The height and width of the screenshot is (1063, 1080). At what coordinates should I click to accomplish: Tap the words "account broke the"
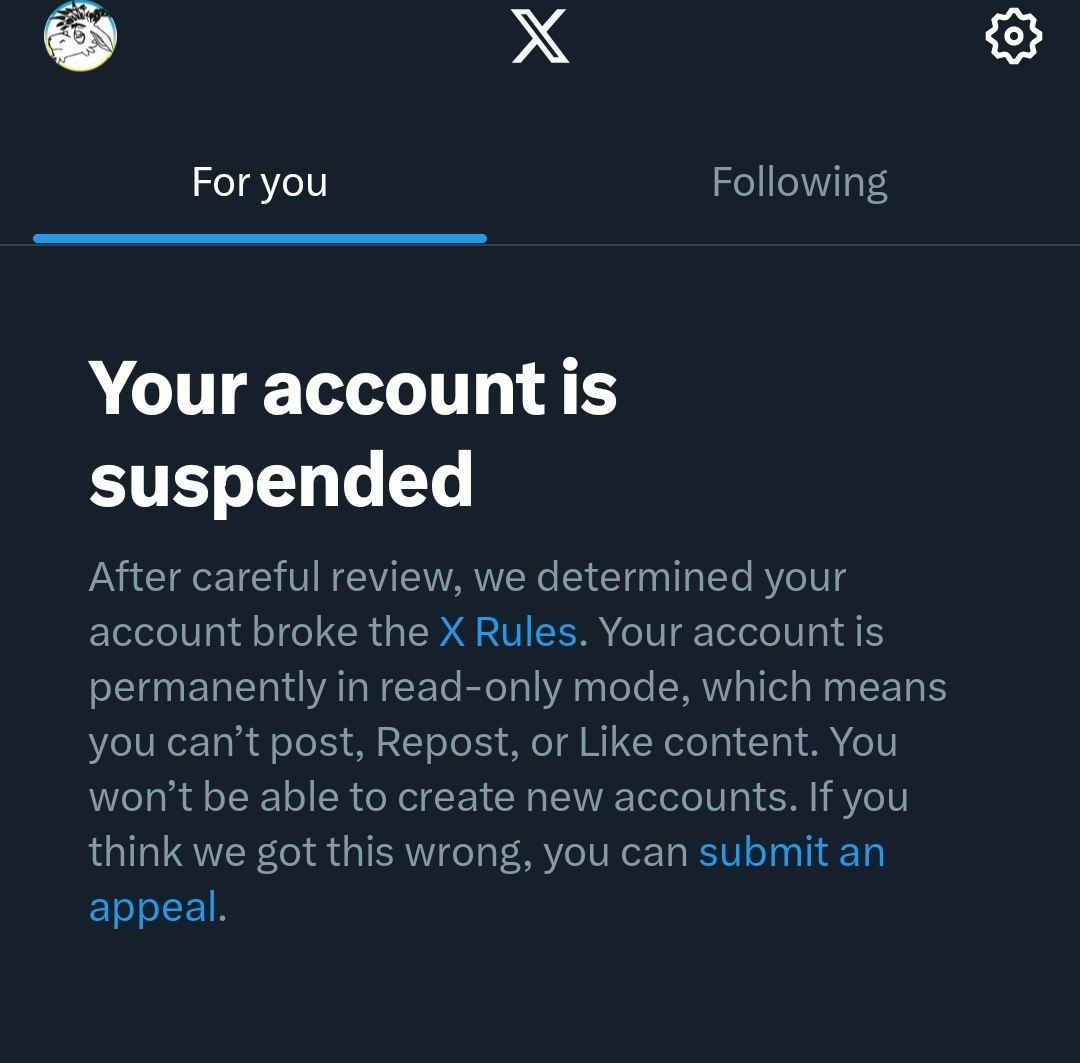click(x=259, y=632)
